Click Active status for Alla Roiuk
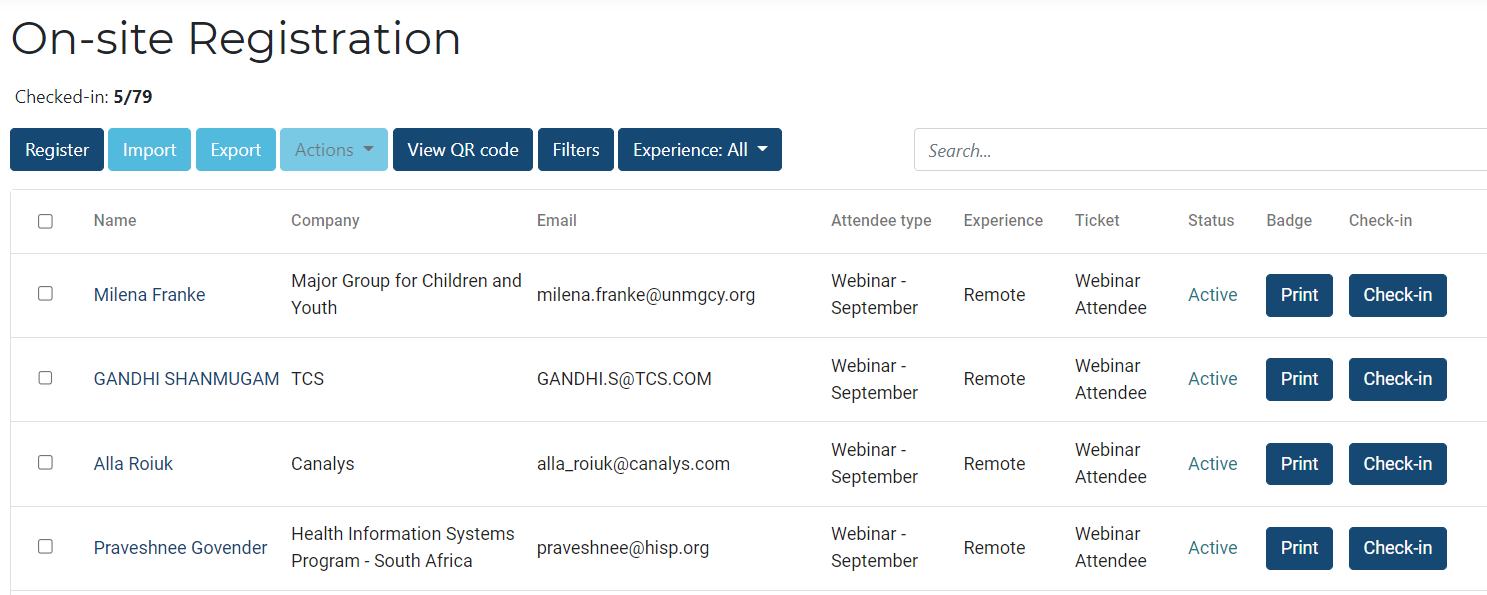The width and height of the screenshot is (1487, 595). [x=1212, y=464]
